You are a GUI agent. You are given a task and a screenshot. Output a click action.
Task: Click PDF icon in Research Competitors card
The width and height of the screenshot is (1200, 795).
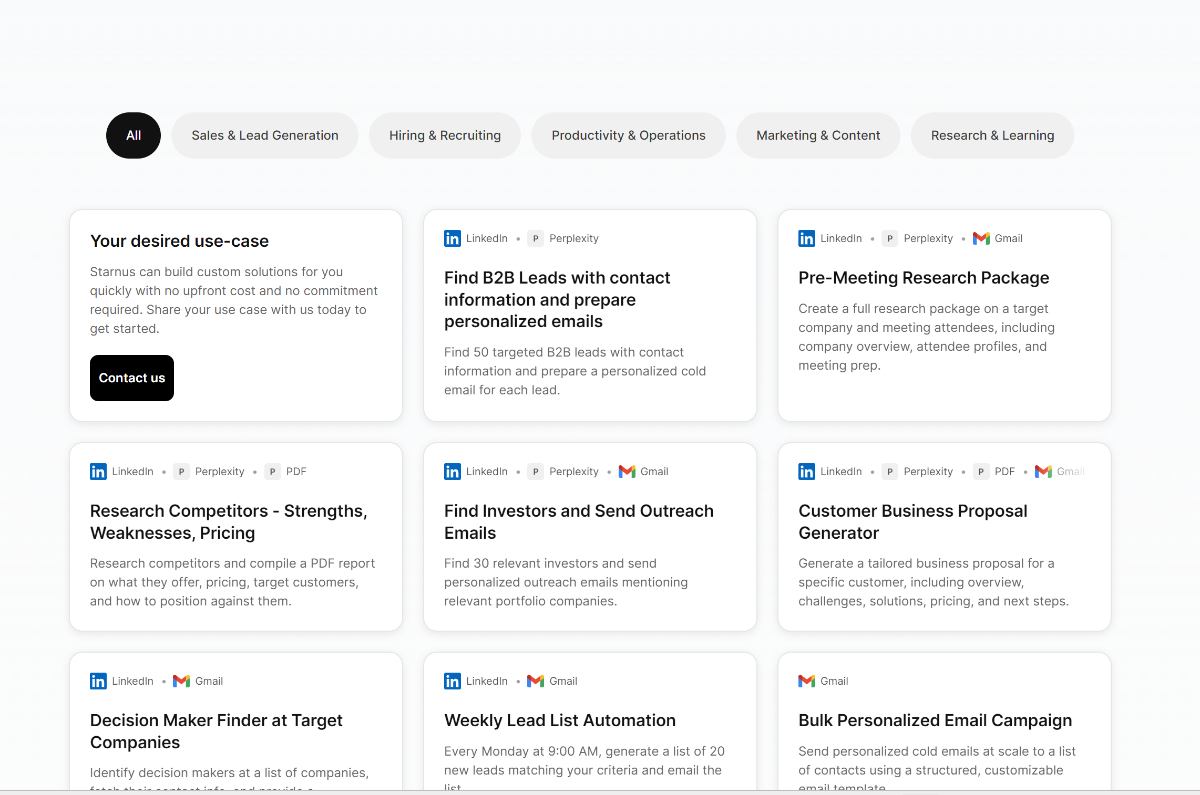tap(273, 471)
